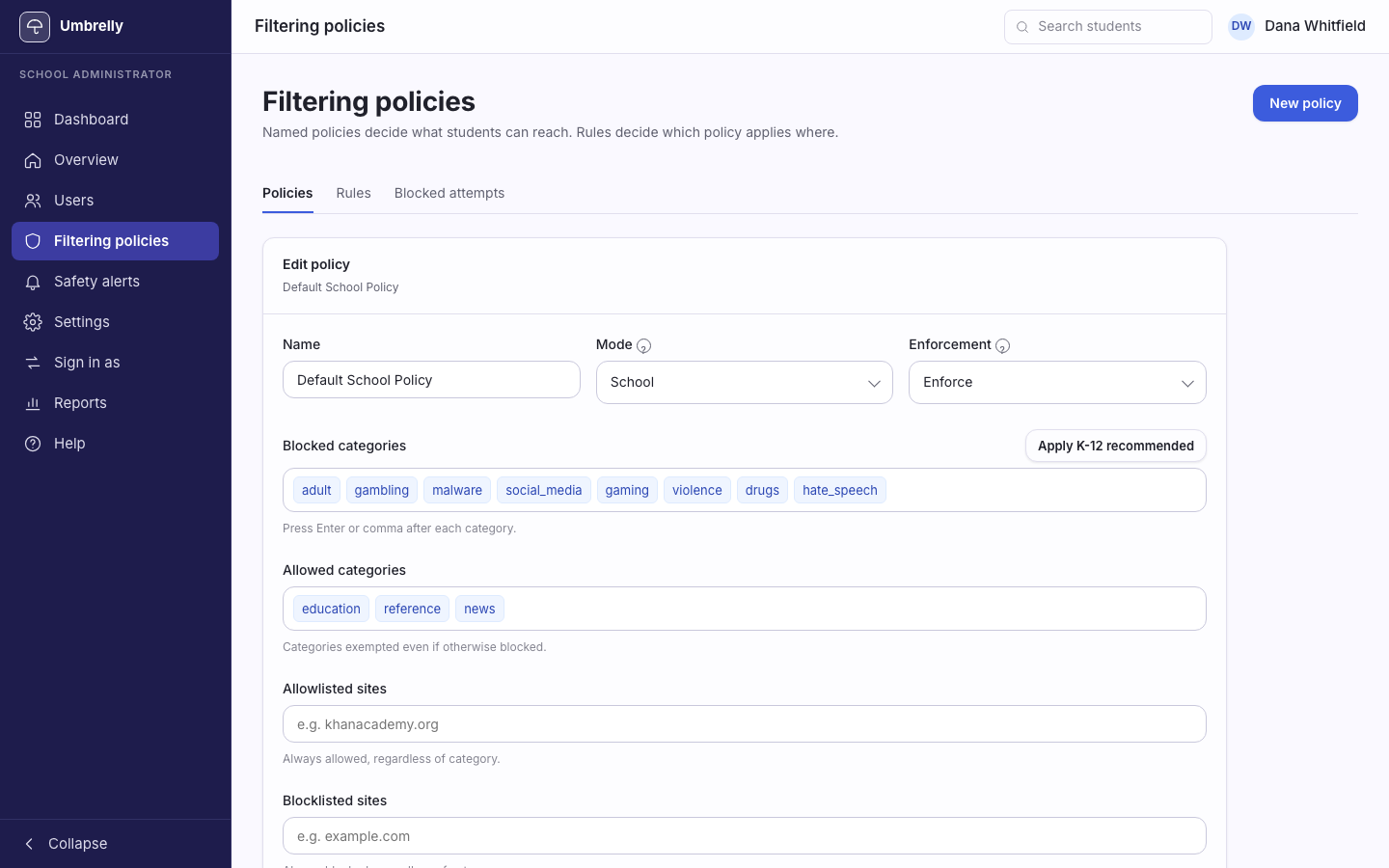This screenshot has width=1389, height=868.
Task: Click the Blocklisted sites input field
Action: pyautogui.click(x=745, y=836)
